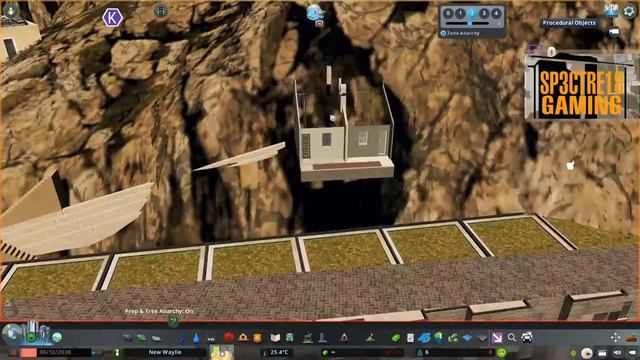
Task: Click the gray flat layer icon
Action: pos(482,338)
